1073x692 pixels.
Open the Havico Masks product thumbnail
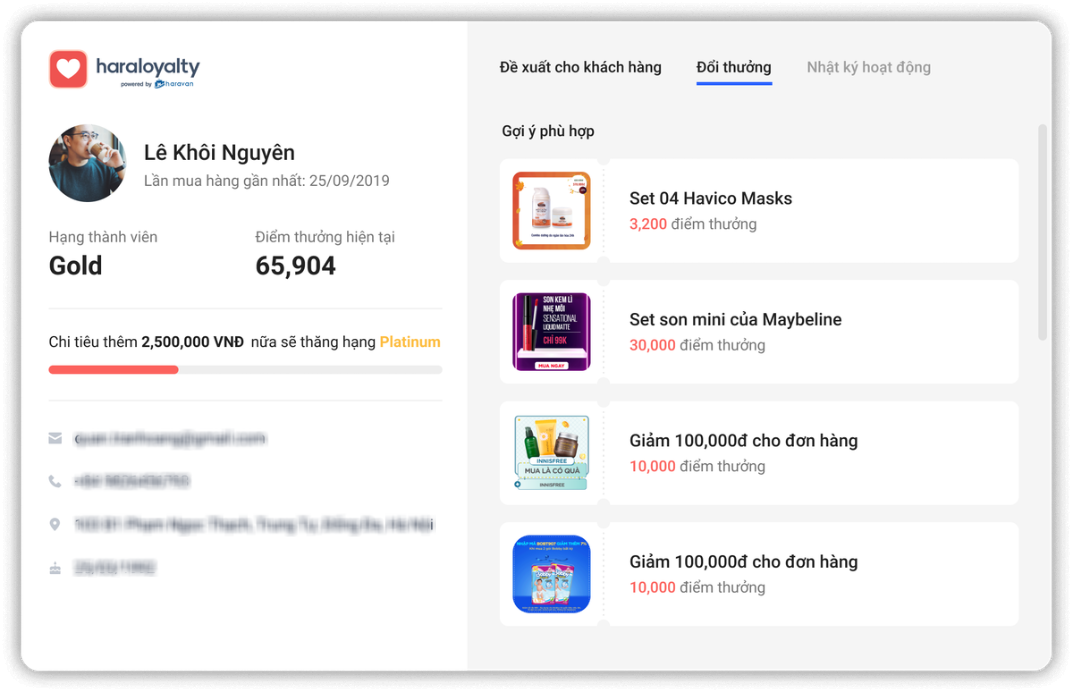point(552,211)
